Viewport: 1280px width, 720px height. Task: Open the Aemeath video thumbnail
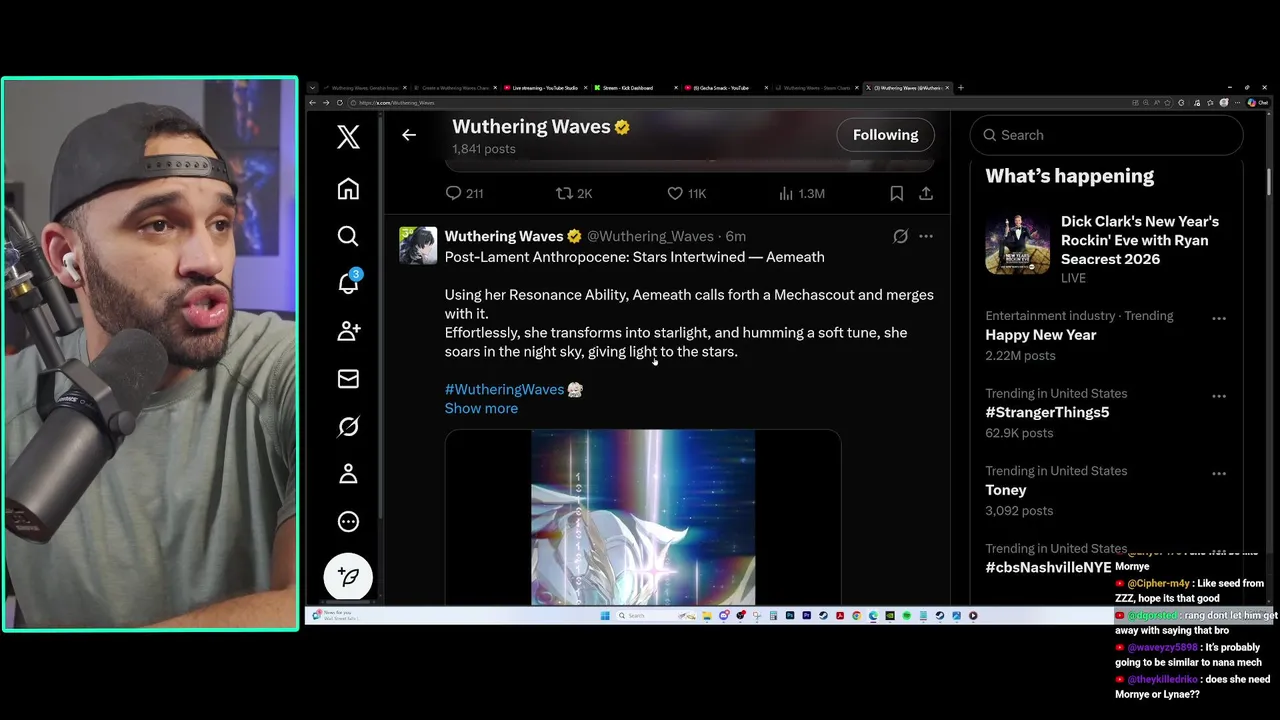643,517
